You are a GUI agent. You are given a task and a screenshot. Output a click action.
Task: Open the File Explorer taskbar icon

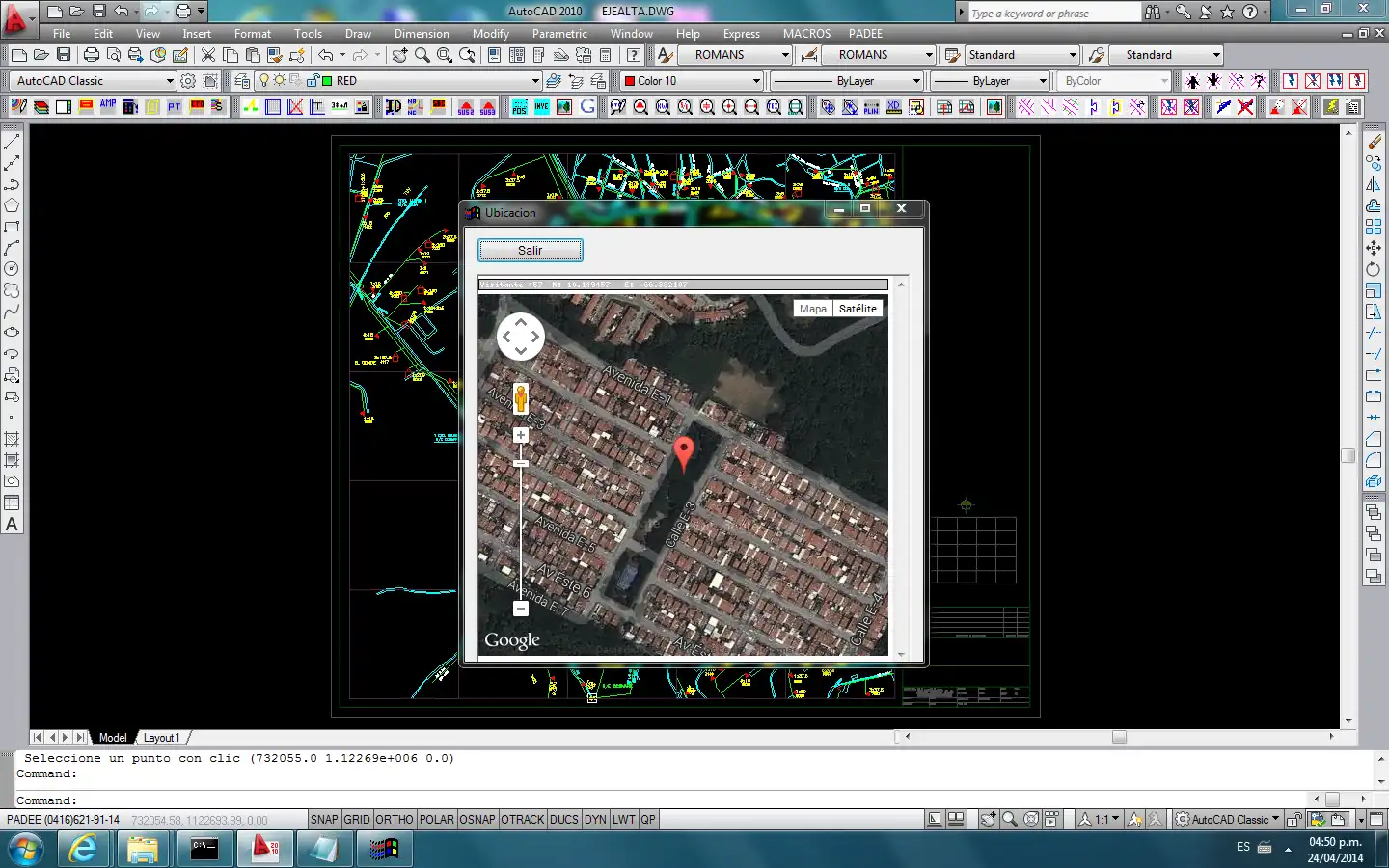click(x=143, y=849)
